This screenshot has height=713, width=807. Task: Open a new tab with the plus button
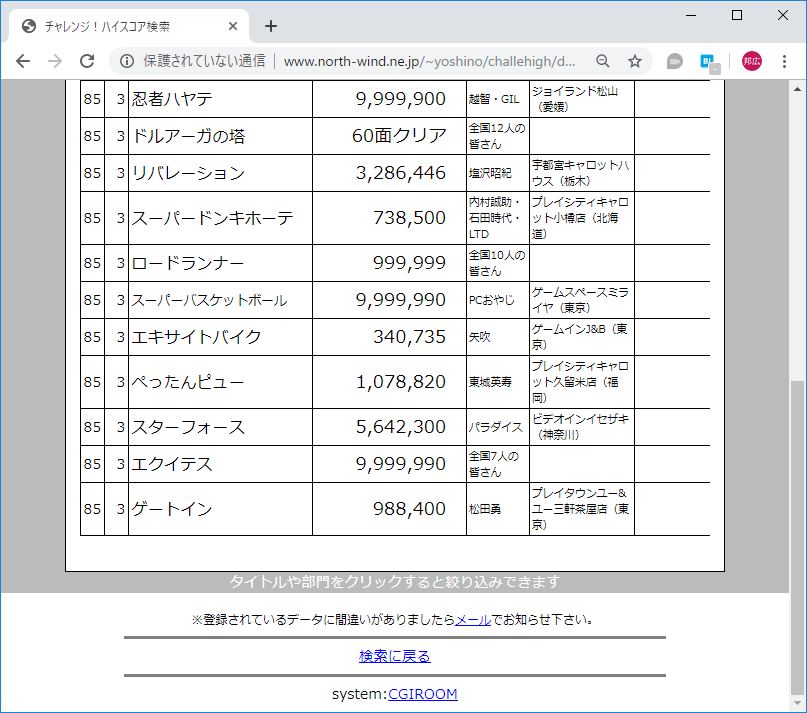tap(271, 26)
